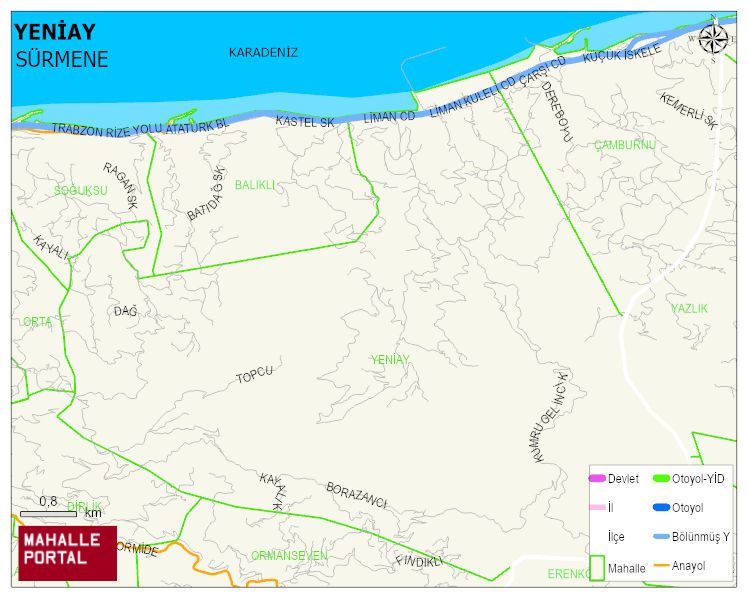Click the SÜRMENE district subtitle
748x598 pixels.
tap(62, 60)
